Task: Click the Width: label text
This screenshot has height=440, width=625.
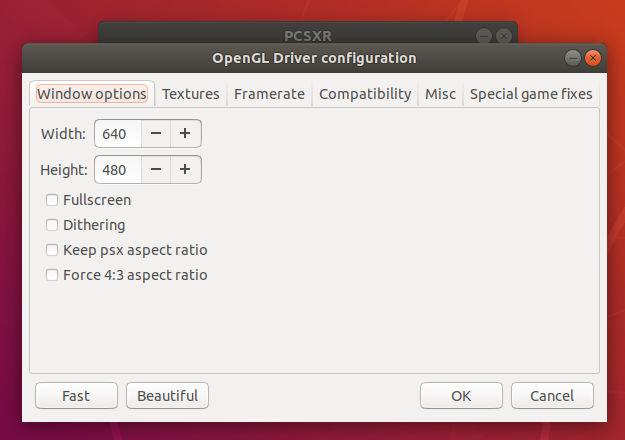Action: click(63, 134)
